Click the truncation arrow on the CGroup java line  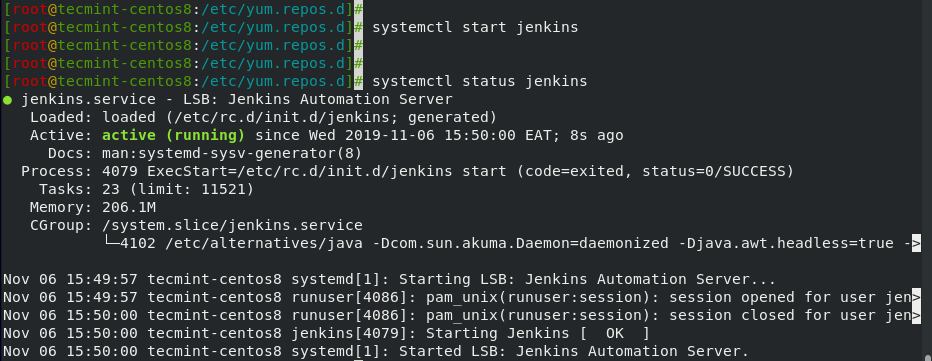click(917, 243)
